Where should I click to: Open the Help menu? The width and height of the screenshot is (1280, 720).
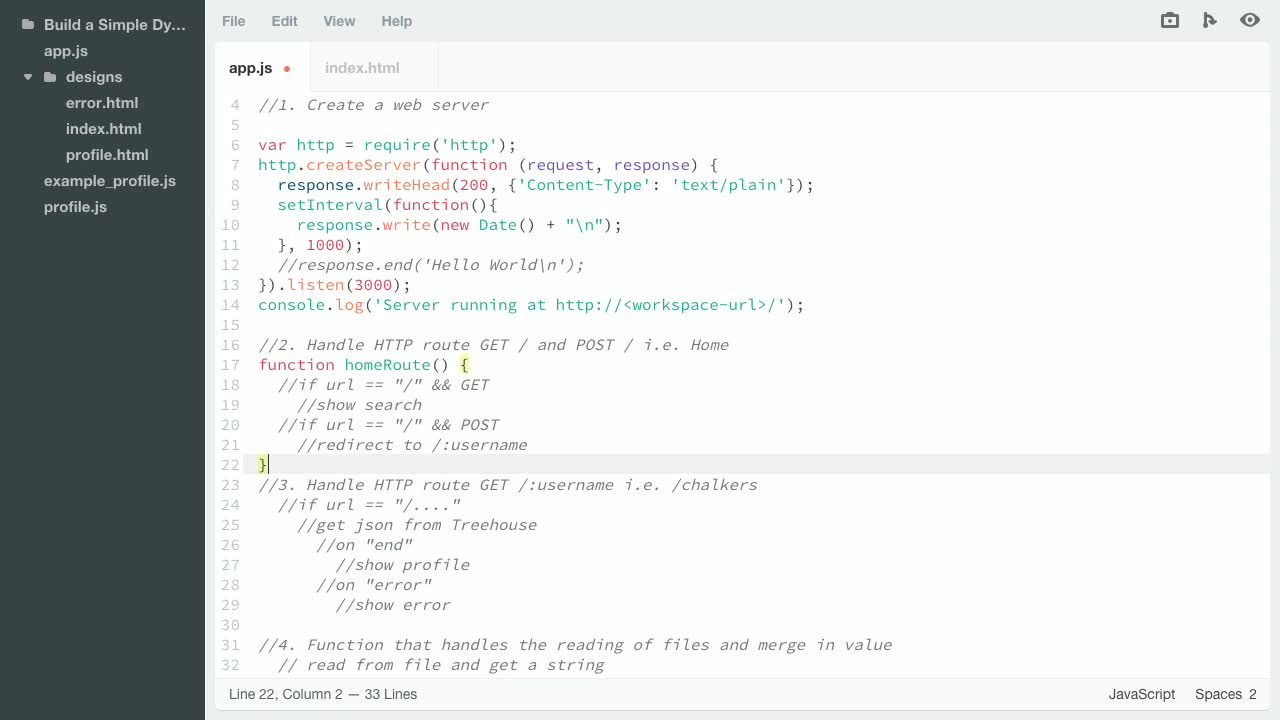(x=397, y=21)
